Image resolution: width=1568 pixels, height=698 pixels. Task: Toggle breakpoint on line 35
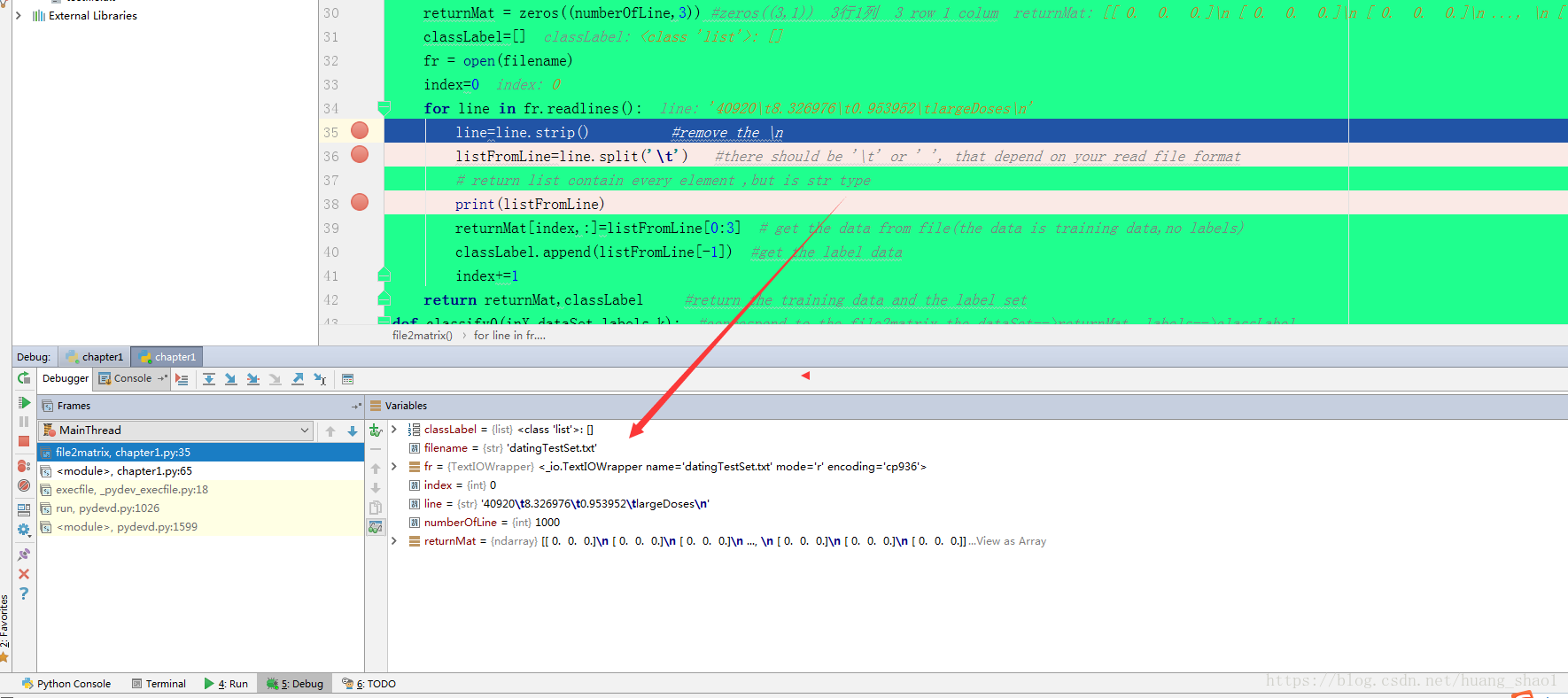[360, 131]
